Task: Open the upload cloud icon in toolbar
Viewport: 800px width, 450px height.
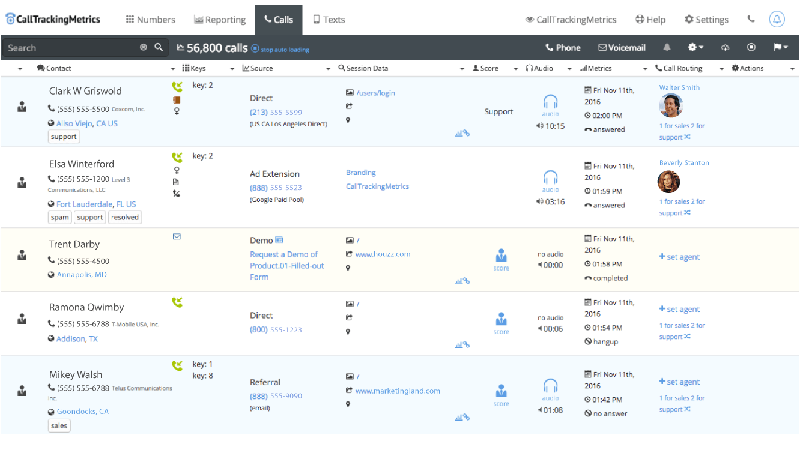Action: click(725, 47)
